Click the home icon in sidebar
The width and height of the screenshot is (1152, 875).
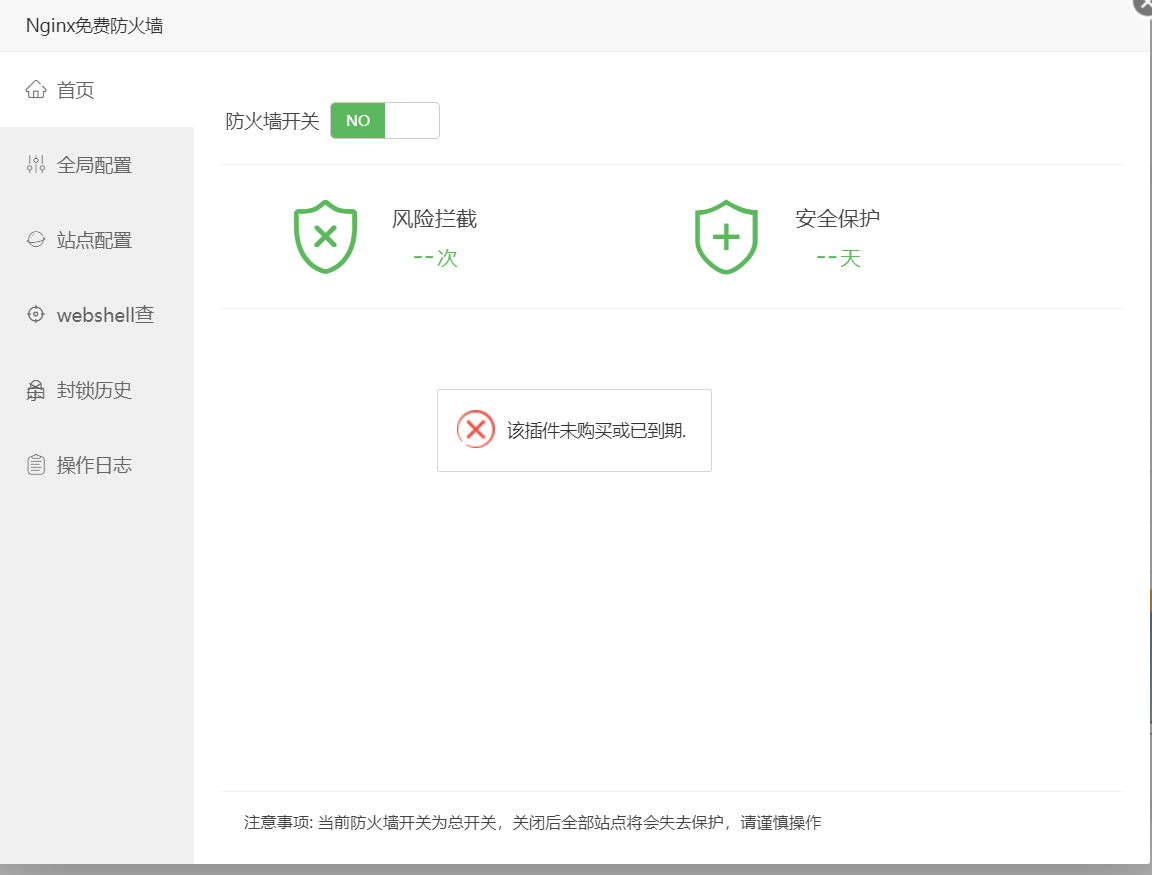[x=36, y=90]
